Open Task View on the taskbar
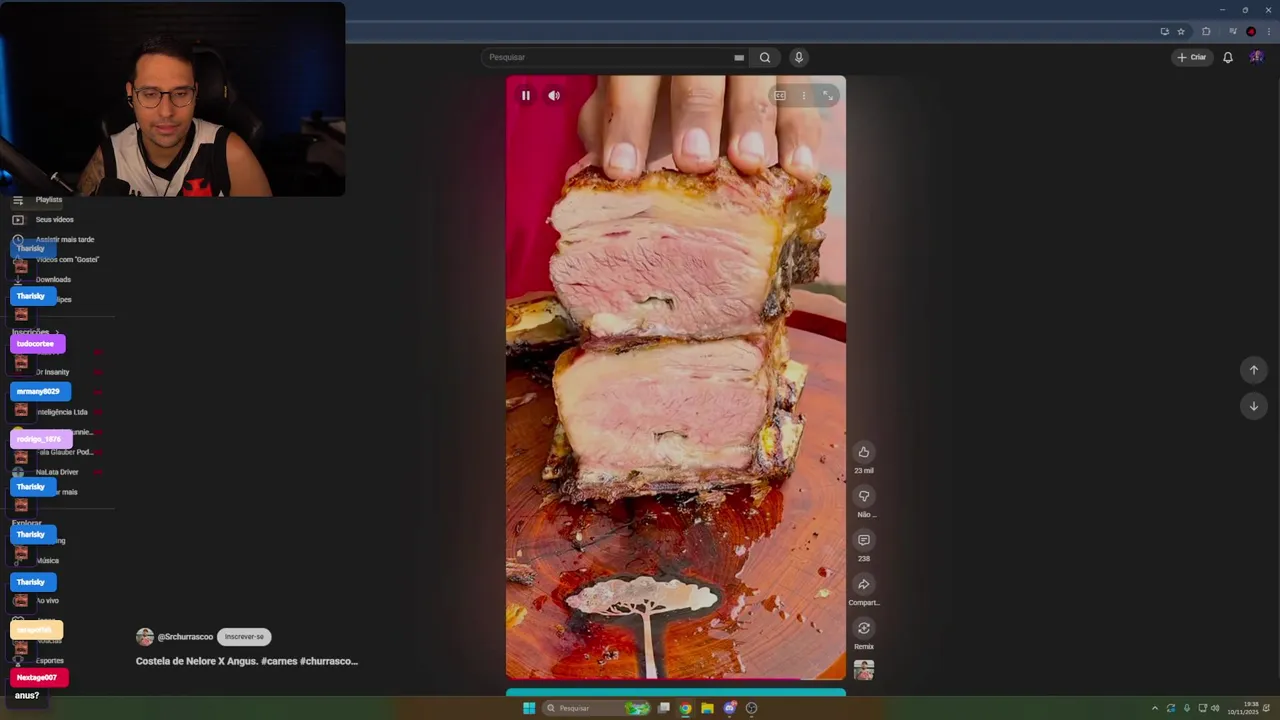Viewport: 1280px width, 720px height. click(663, 708)
